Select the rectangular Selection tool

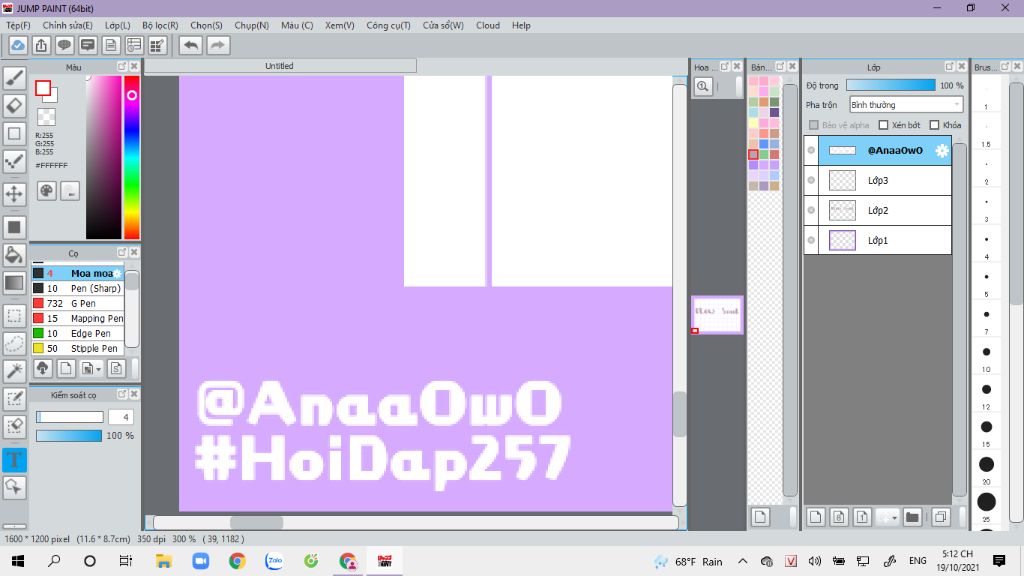pyautogui.click(x=14, y=316)
